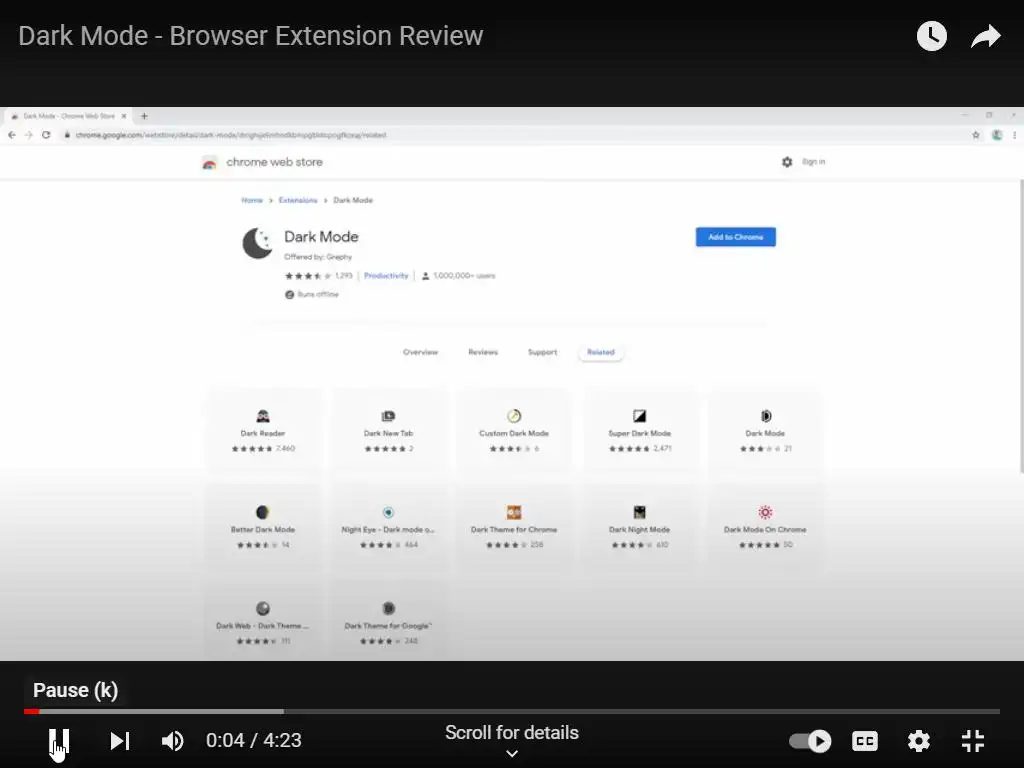Click the Productivity category link
Screen dimensions: 1024x768
coord(386,276)
